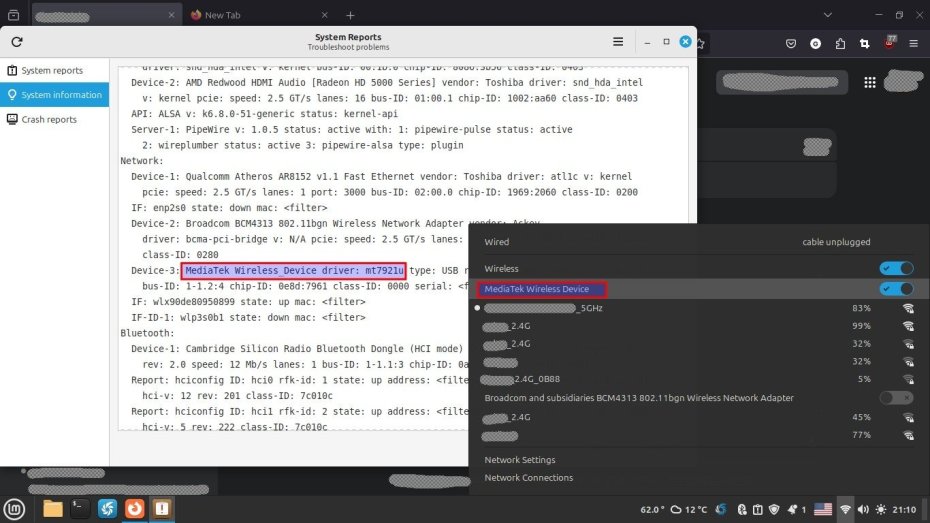Open the Firefox extensions puzzle icon
The image size is (930, 523).
point(840,43)
